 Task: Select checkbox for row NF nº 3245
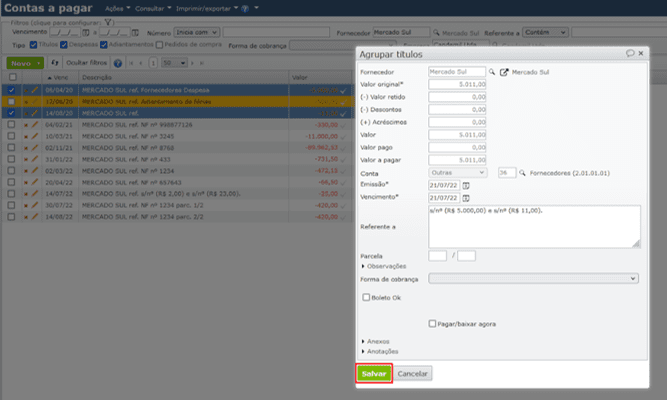click(x=11, y=136)
